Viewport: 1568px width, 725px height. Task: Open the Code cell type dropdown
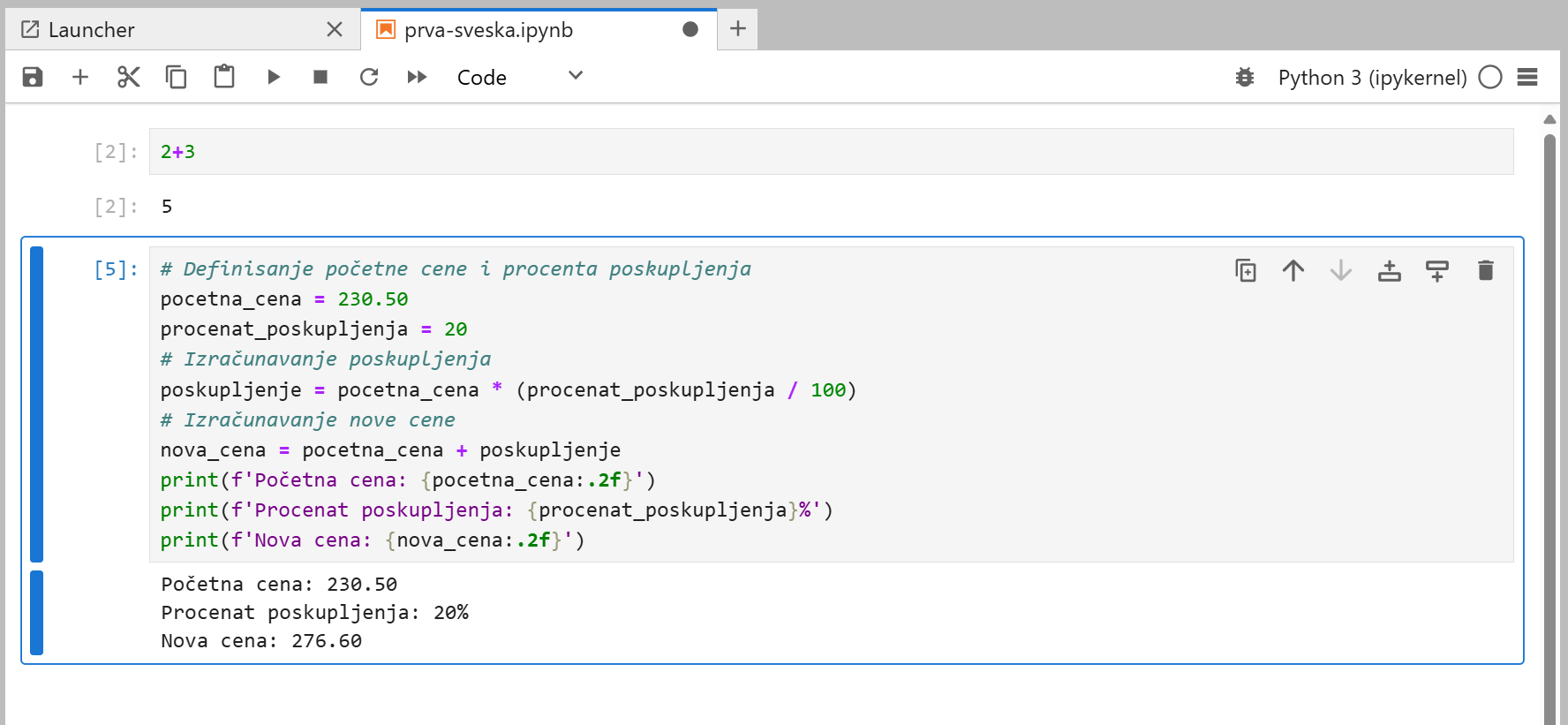click(x=519, y=77)
